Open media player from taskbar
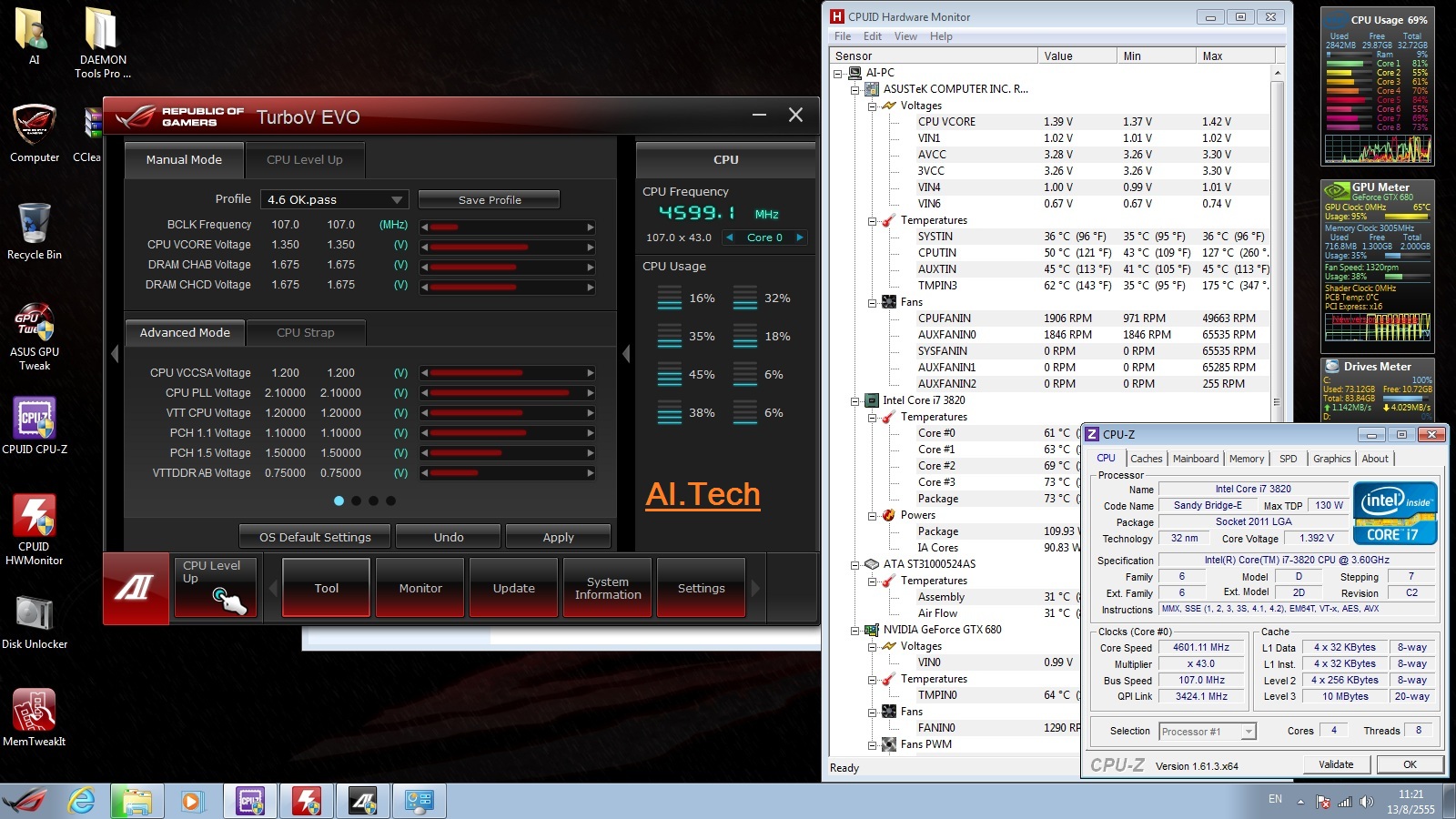Image resolution: width=1456 pixels, height=819 pixels. click(191, 802)
